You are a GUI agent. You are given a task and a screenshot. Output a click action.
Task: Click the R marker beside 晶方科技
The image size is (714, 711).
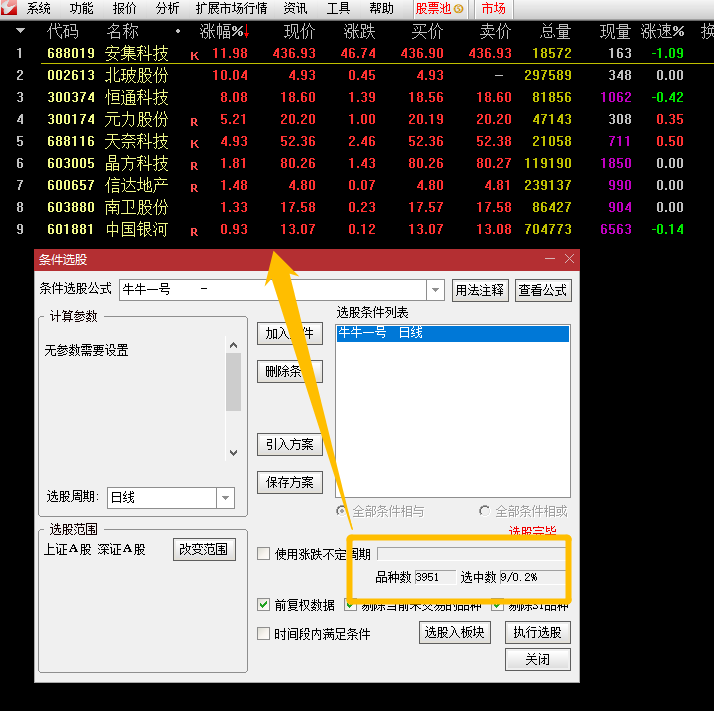tap(194, 166)
